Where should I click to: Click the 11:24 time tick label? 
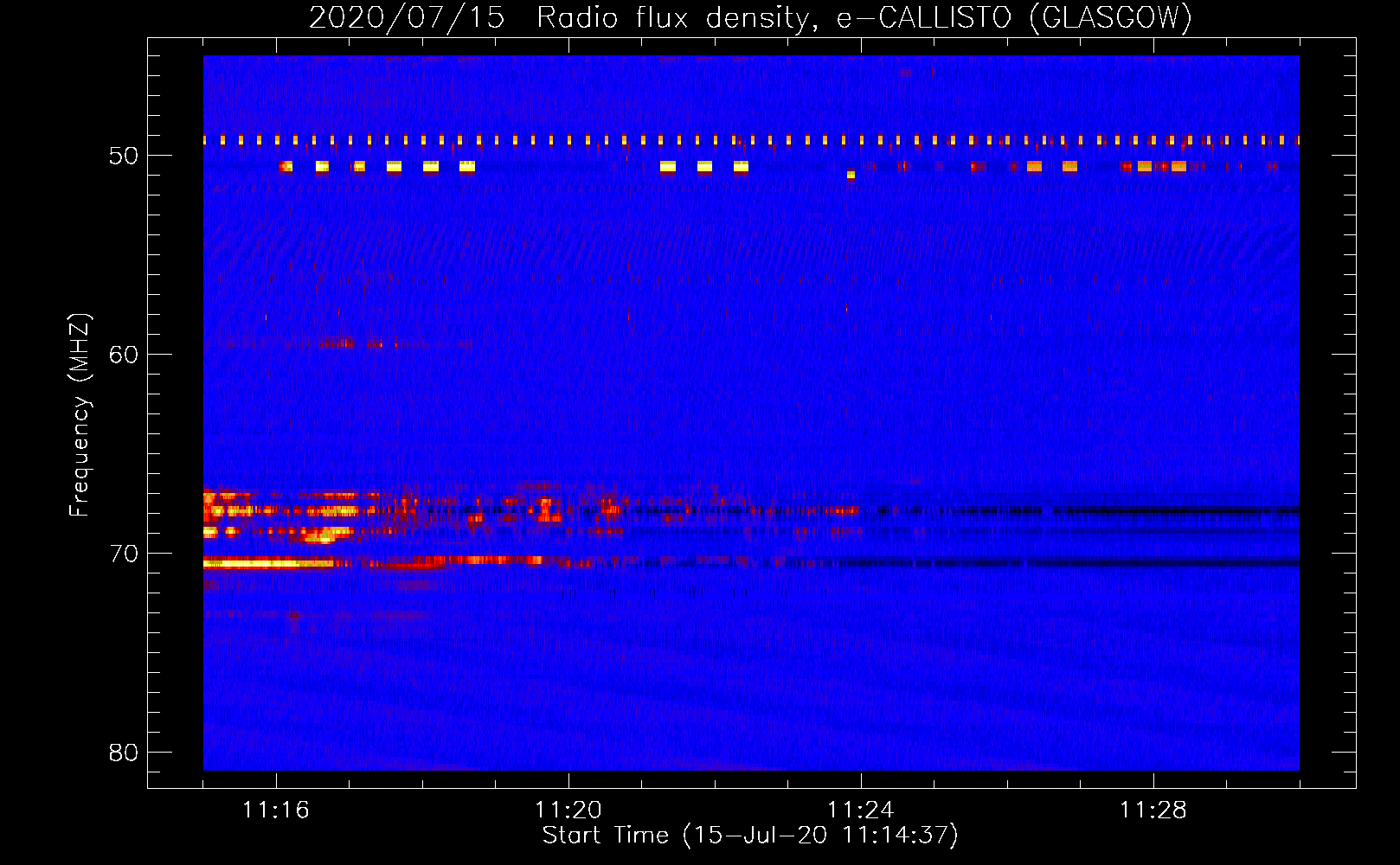(861, 811)
